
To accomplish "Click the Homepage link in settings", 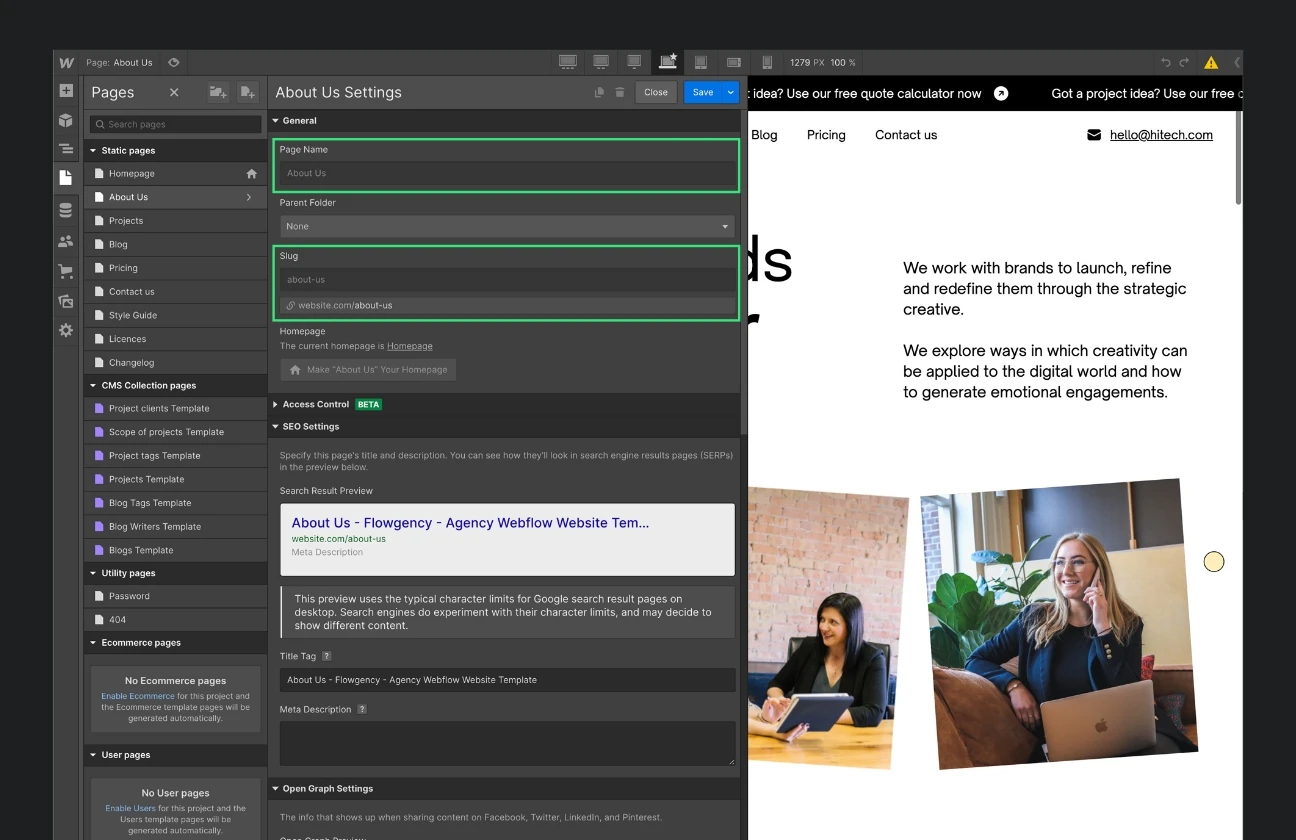I will 410,346.
